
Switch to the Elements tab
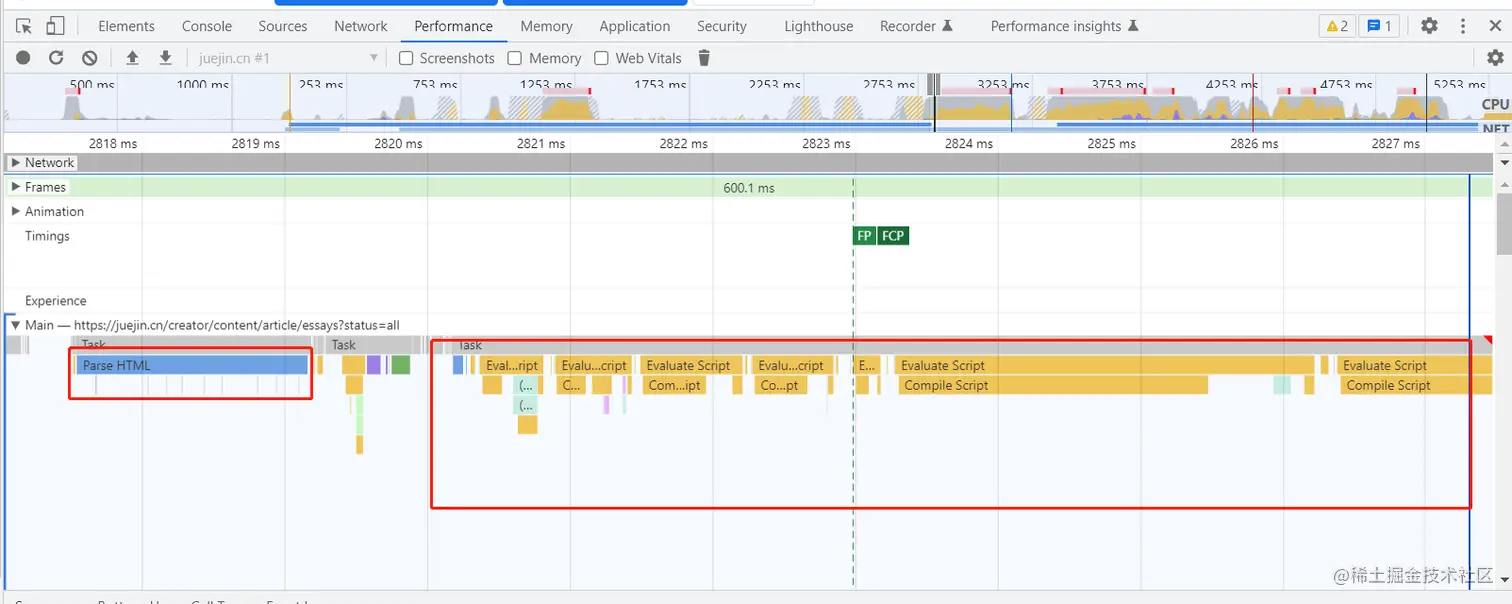(126, 26)
